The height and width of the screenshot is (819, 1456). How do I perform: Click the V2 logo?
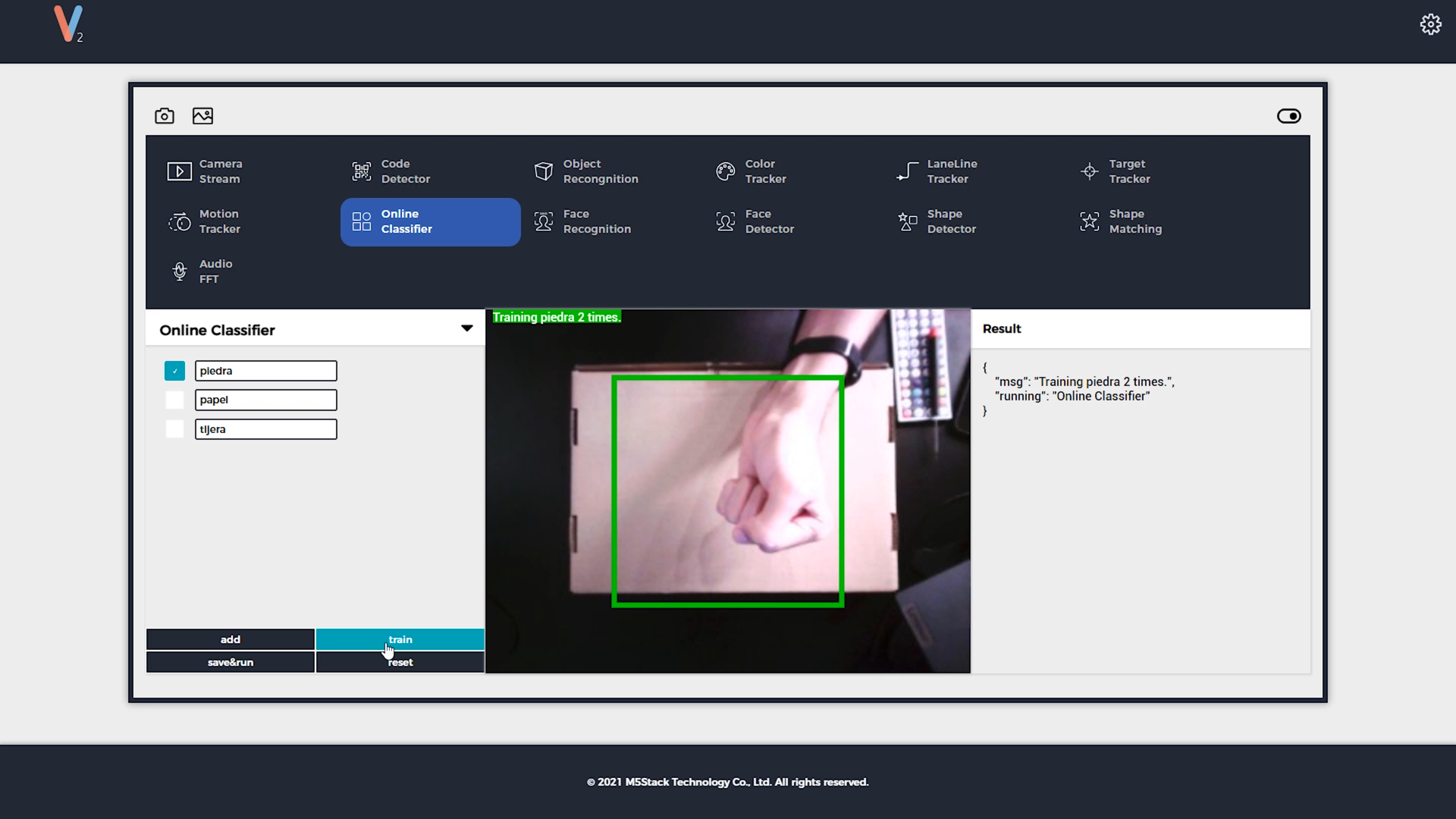[x=68, y=24]
